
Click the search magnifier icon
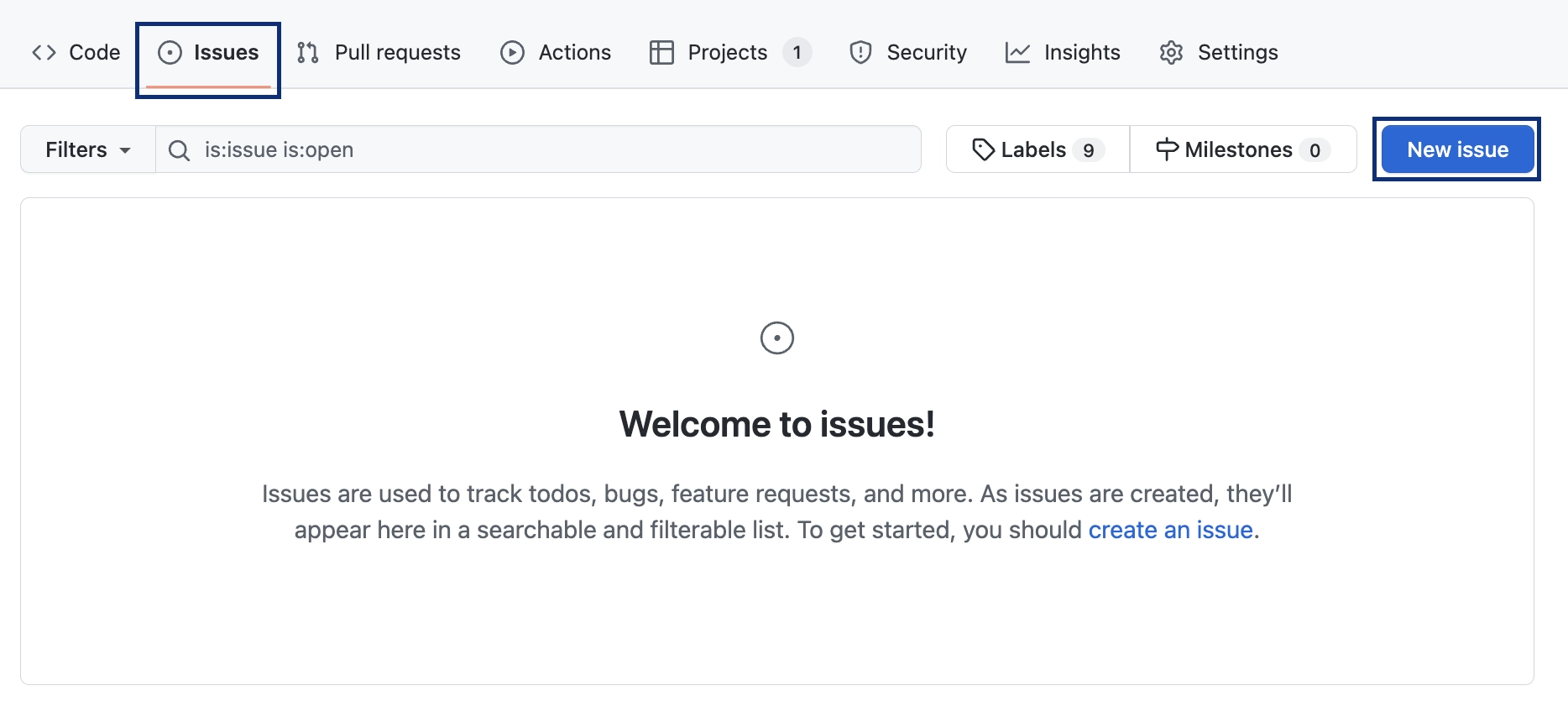179,150
